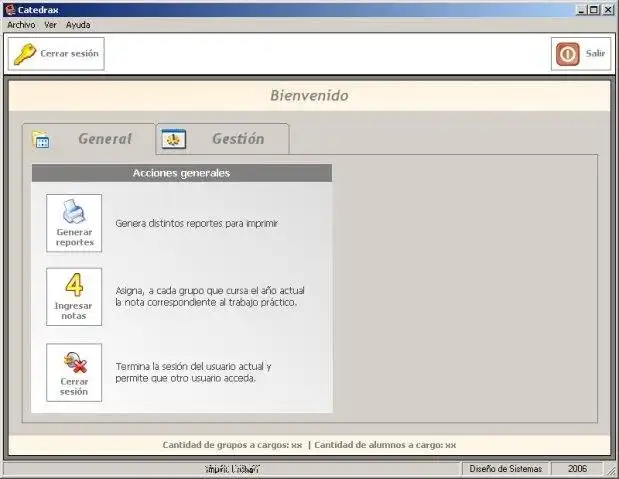Minimize the Catedrax window
The height and width of the screenshot is (479, 619).
tap(581, 10)
